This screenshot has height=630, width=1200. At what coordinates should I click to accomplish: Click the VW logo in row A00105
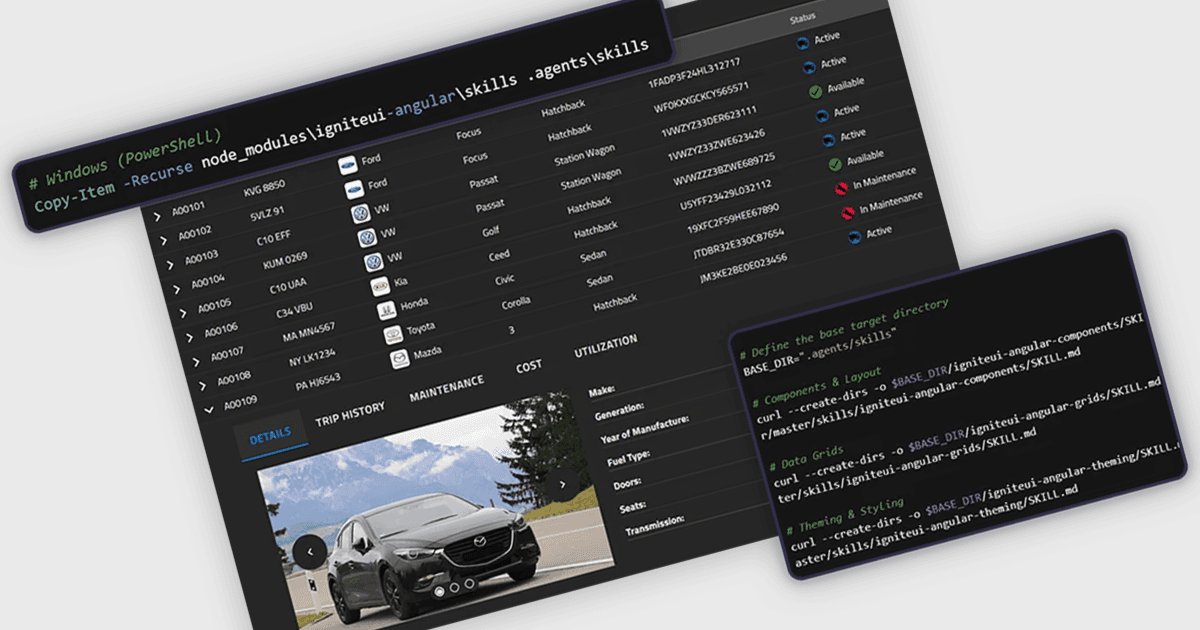pos(373,262)
